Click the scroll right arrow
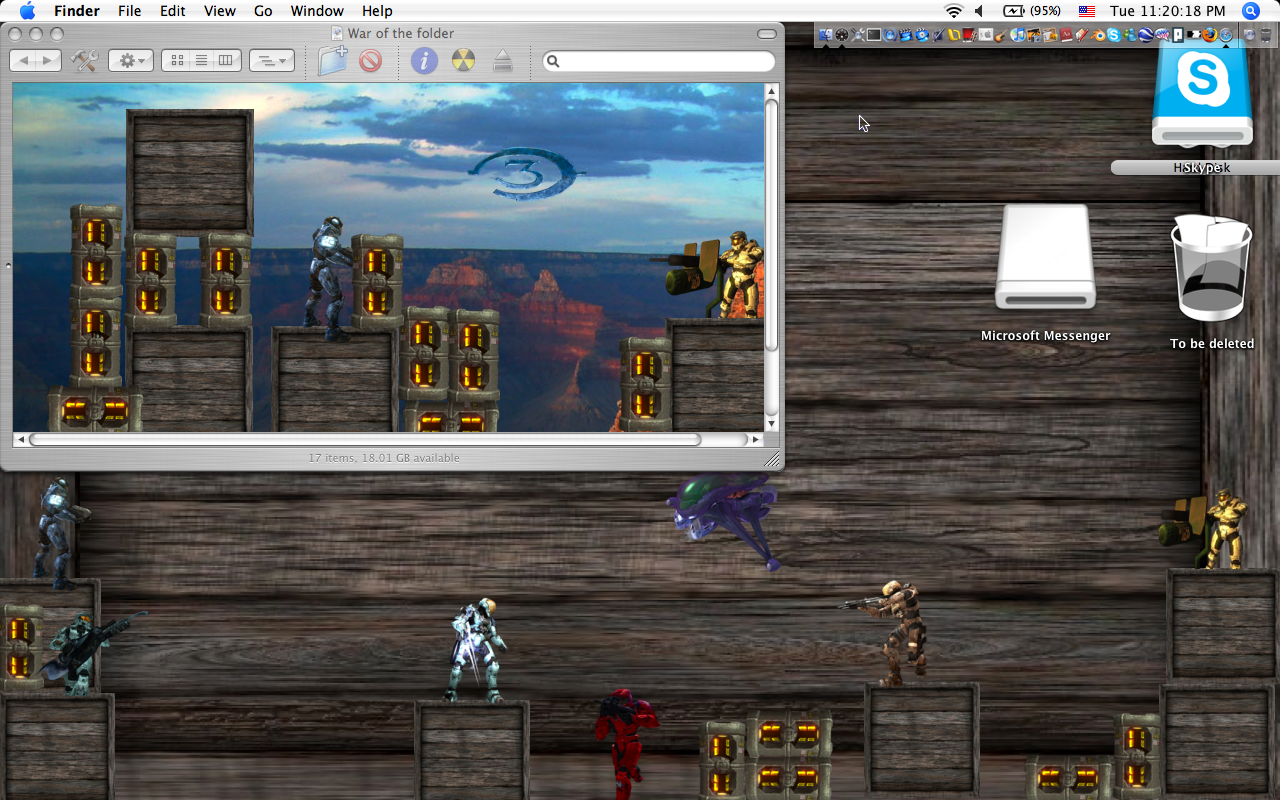The width and height of the screenshot is (1280, 800). tap(756, 439)
